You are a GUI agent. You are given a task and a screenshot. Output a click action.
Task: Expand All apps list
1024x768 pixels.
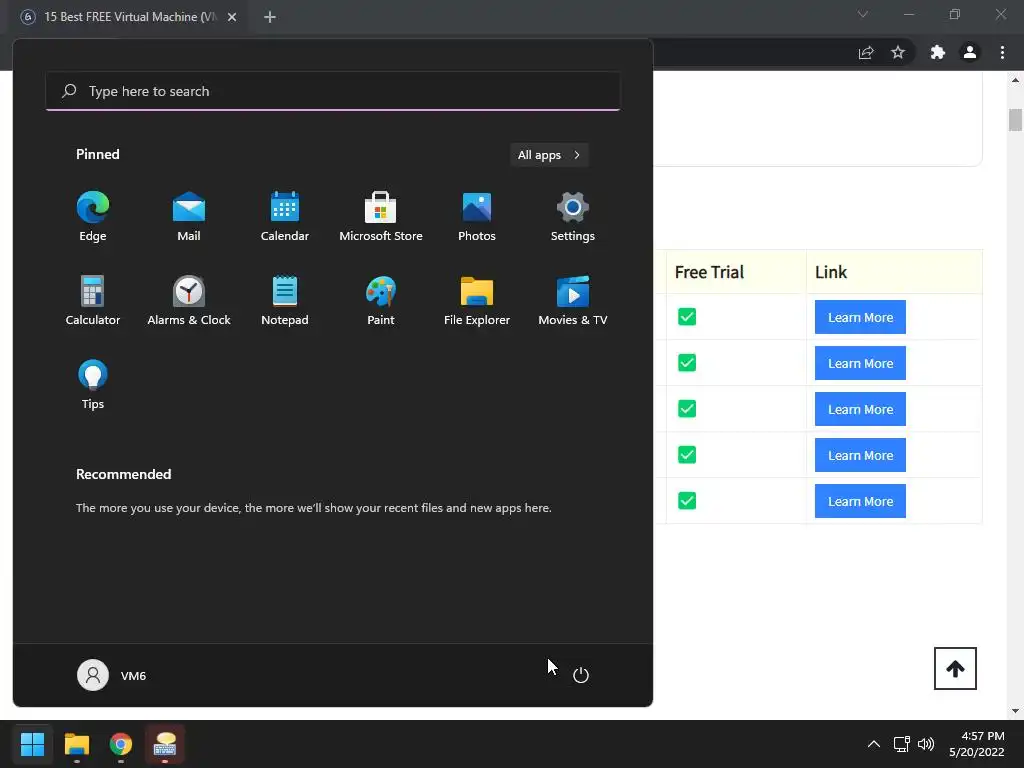(549, 155)
